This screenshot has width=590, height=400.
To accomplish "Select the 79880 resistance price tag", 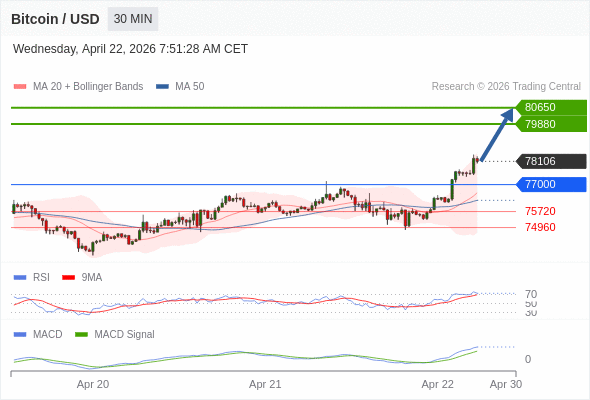I will pos(551,124).
